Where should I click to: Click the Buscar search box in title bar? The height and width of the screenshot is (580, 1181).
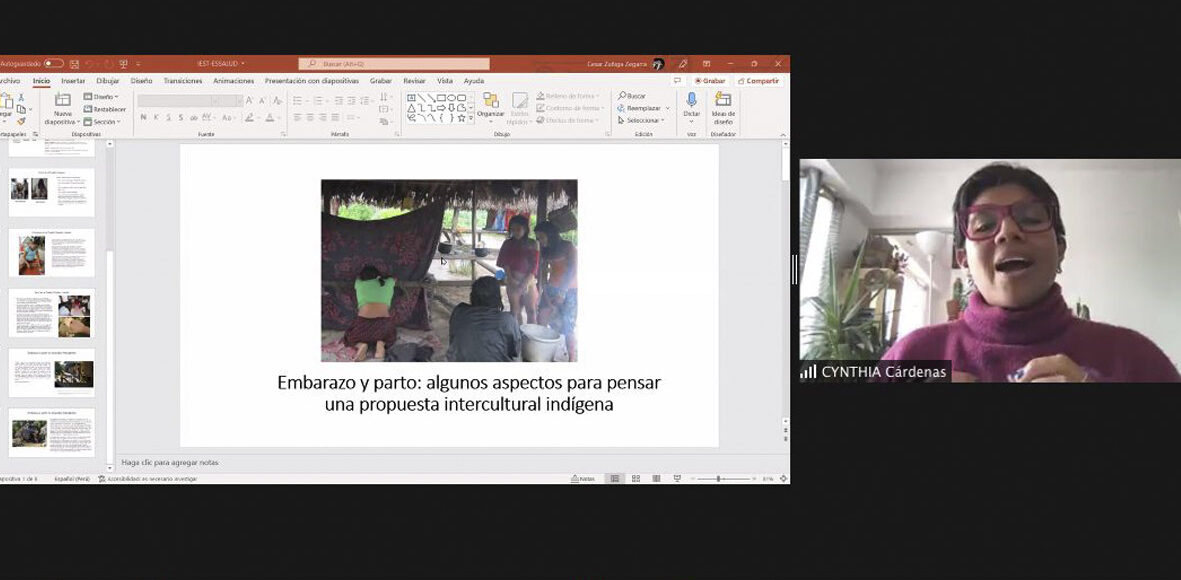coord(394,64)
